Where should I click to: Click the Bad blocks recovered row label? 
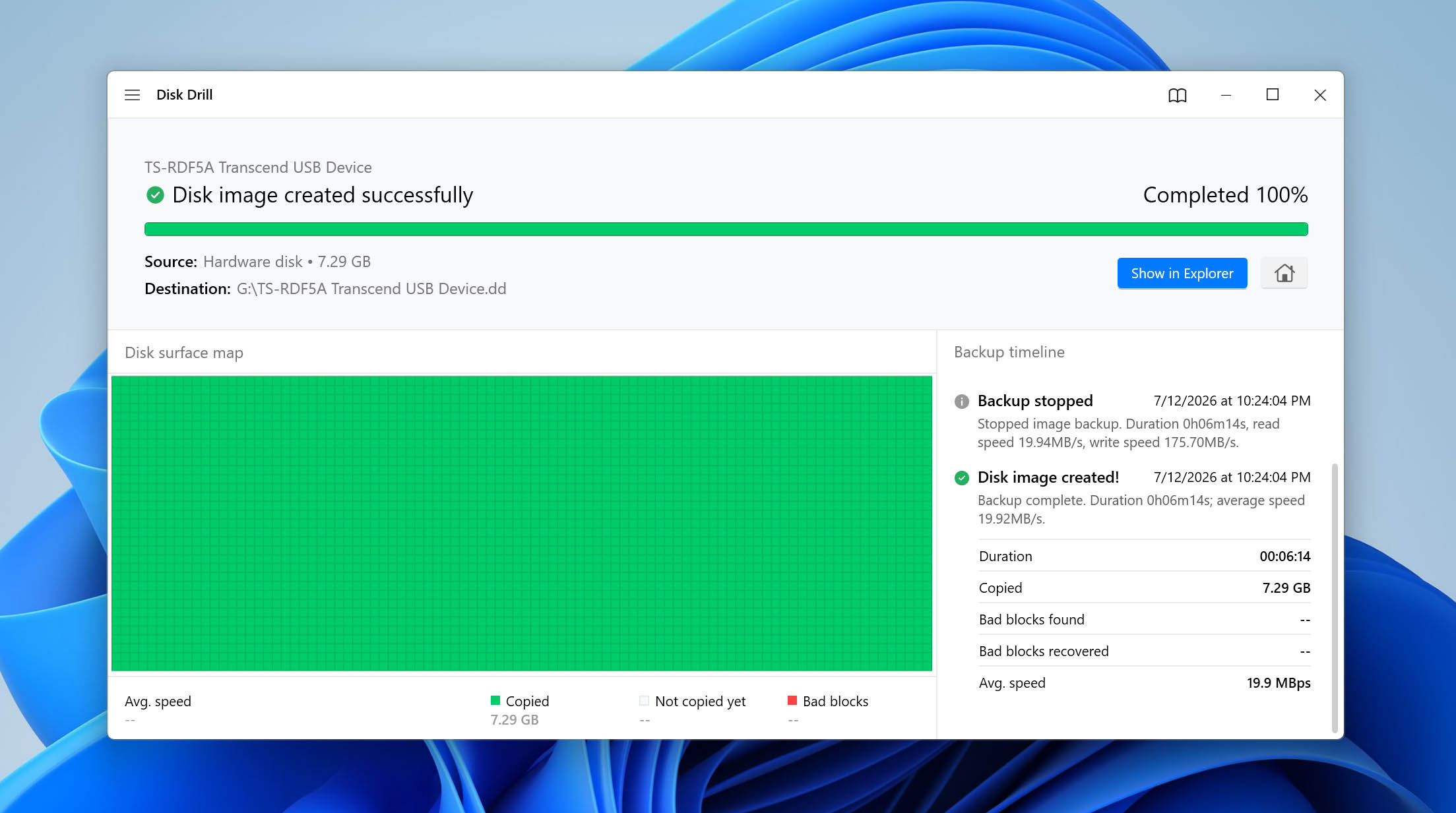[1044, 651]
